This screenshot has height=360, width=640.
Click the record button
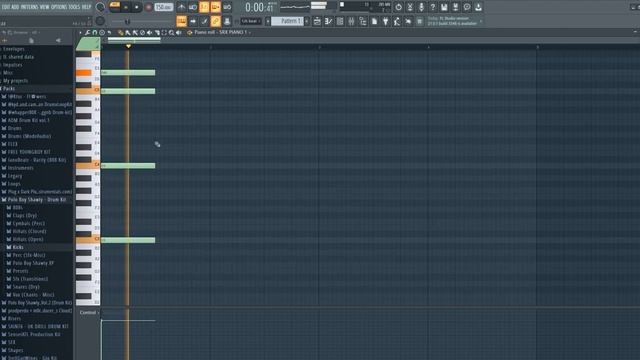148,7
